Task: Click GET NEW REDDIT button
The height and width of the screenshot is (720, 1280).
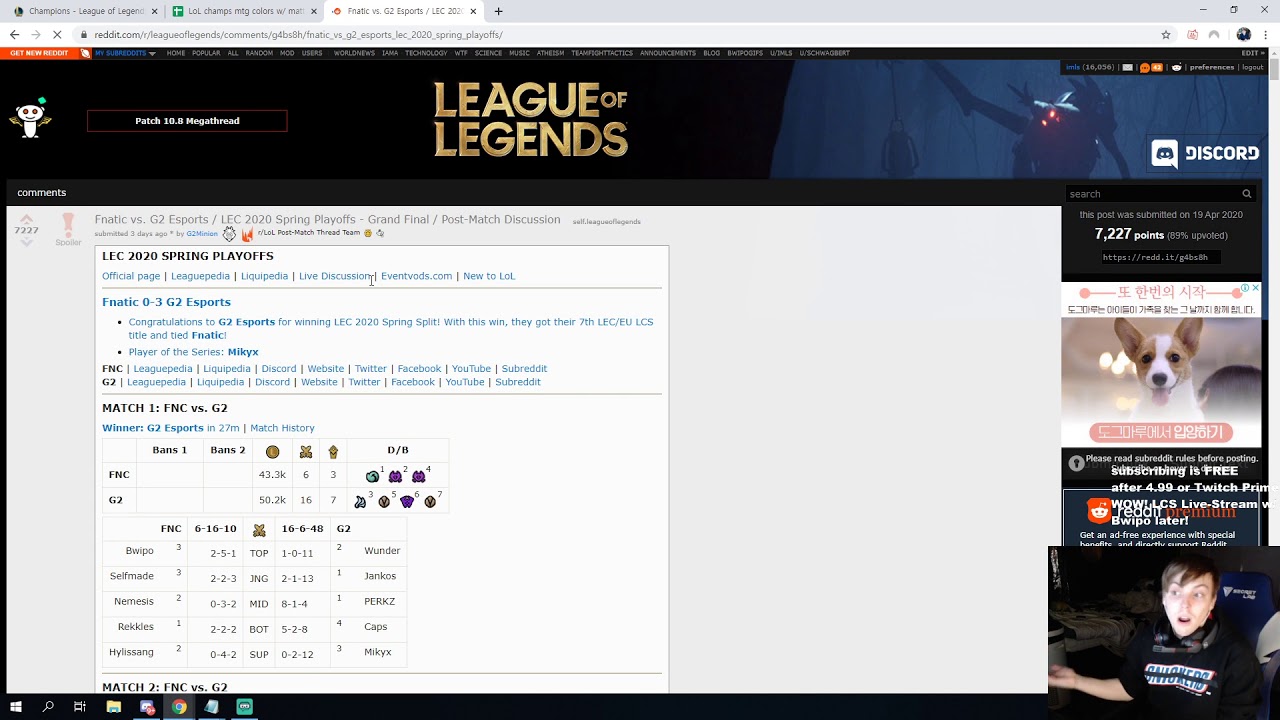Action: pos(41,53)
